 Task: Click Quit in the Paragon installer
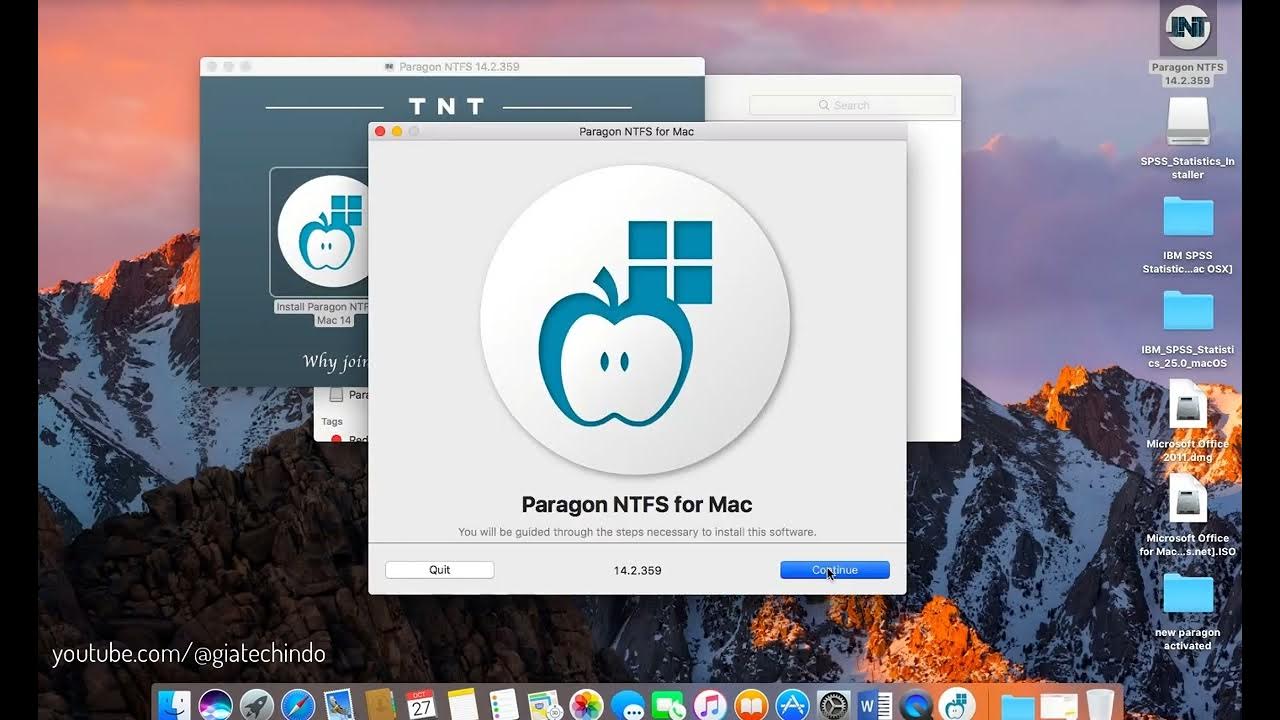pos(440,570)
